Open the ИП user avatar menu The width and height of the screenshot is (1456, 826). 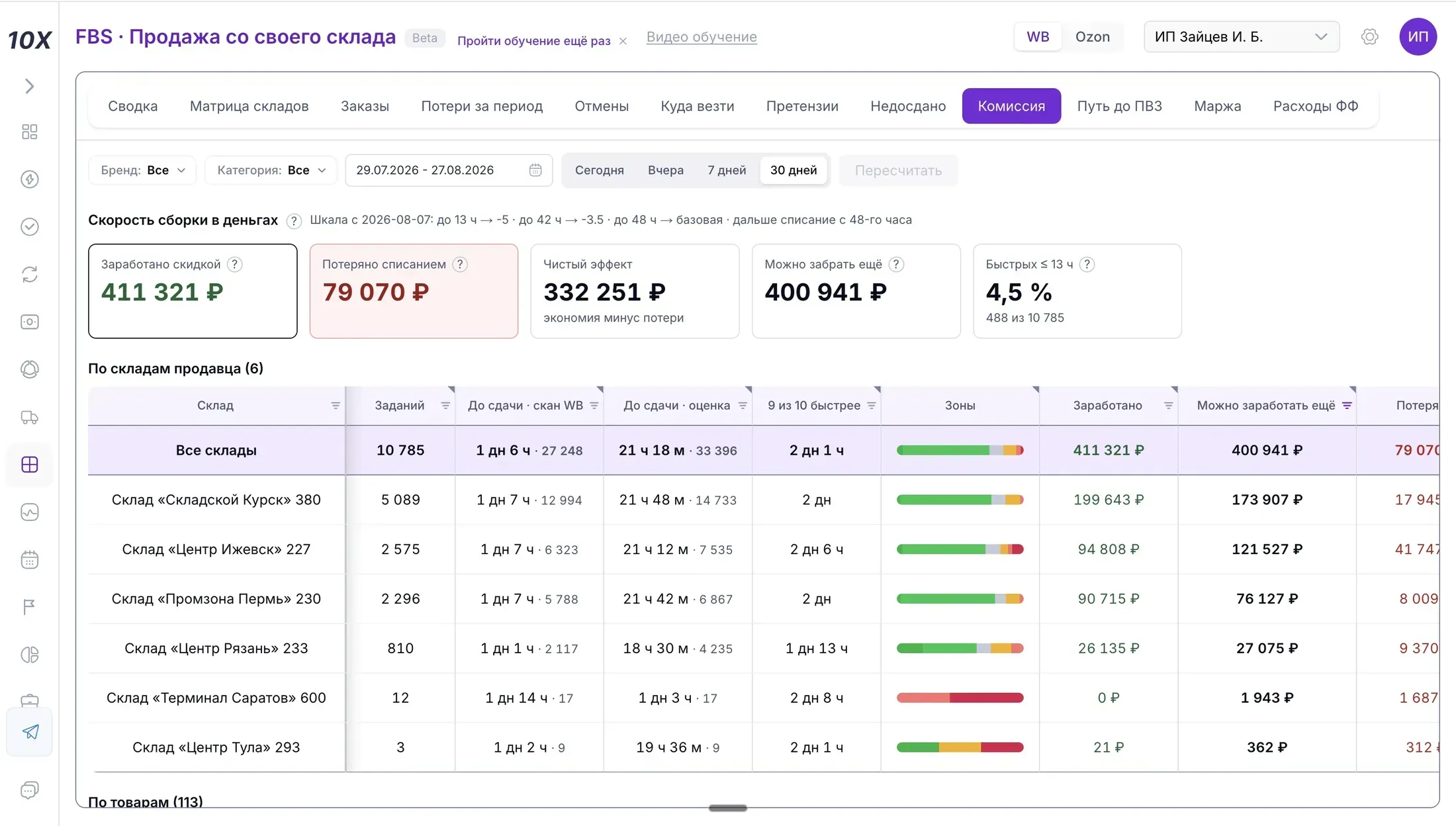(x=1418, y=36)
